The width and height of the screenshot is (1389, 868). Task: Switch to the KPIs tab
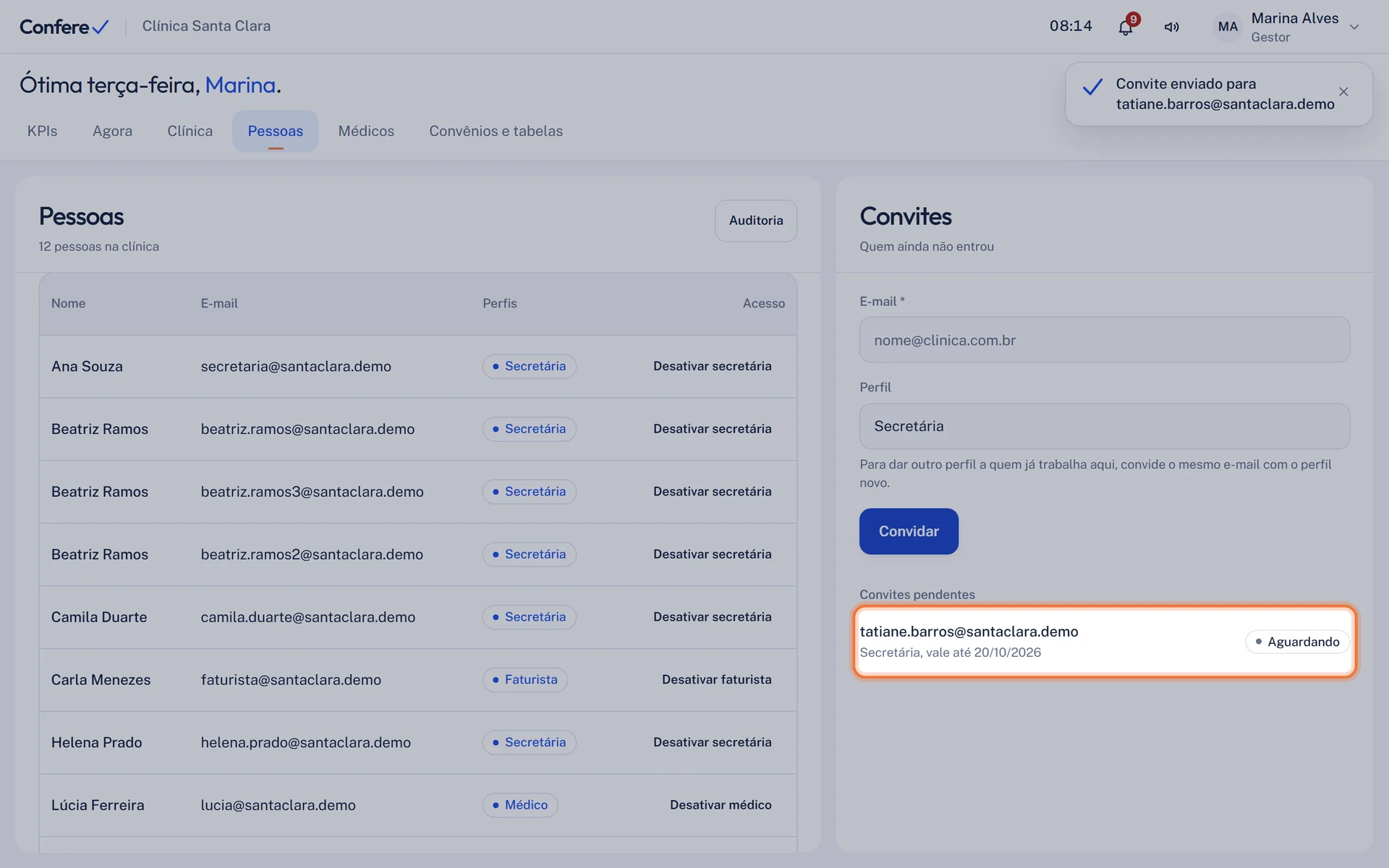[x=42, y=131]
